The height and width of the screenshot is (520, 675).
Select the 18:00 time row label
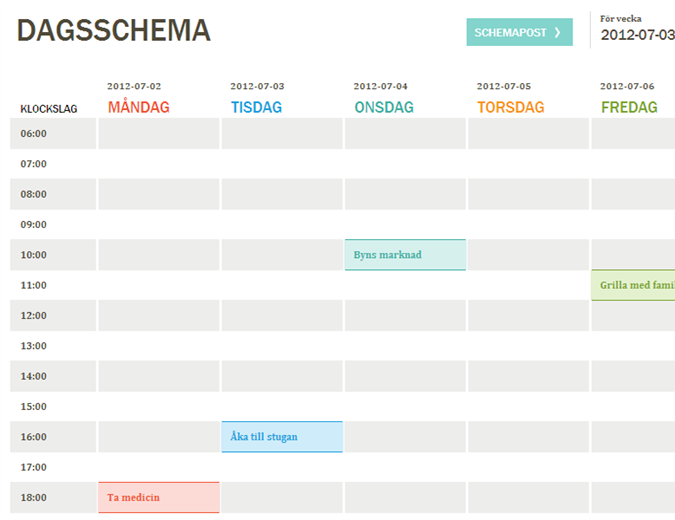pos(33,498)
